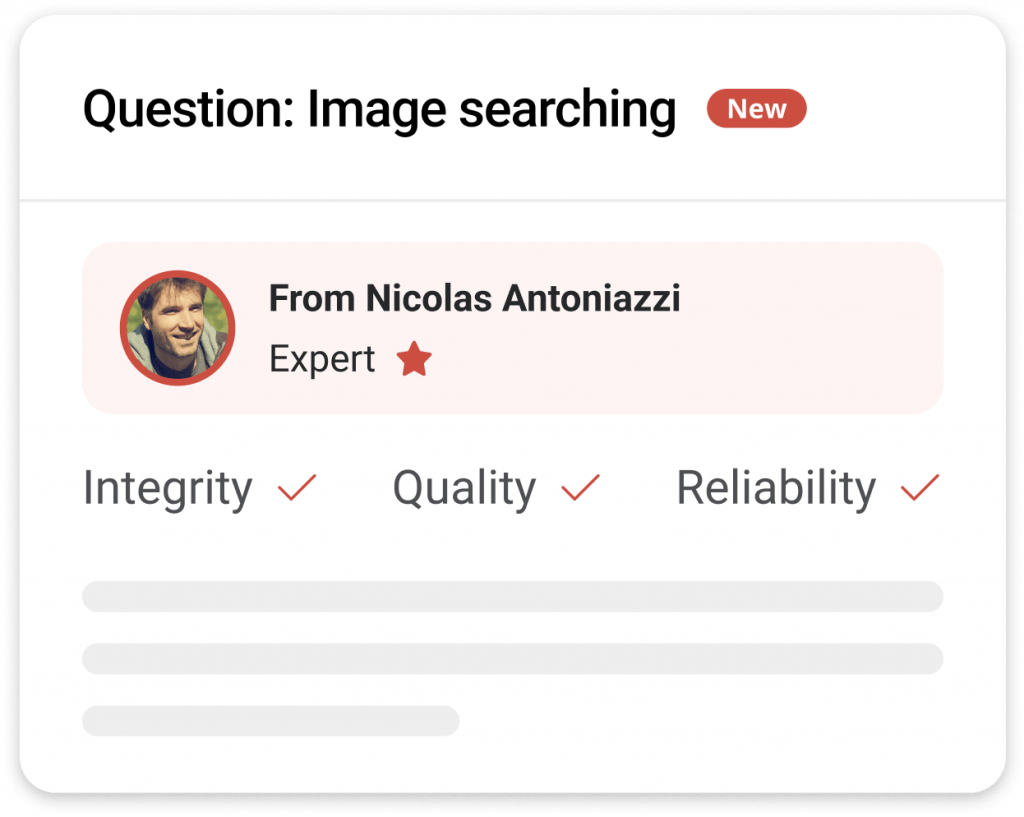This screenshot has width=1024, height=817.
Task: Select the Quality label
Action: point(464,489)
